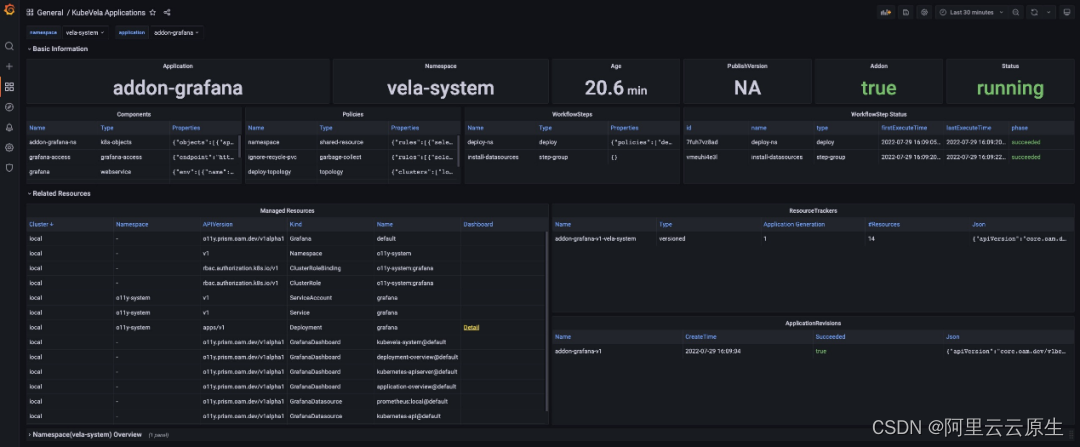The width and height of the screenshot is (1080, 447).
Task: Click the grafana-access name cell in Components
Action: [48, 157]
